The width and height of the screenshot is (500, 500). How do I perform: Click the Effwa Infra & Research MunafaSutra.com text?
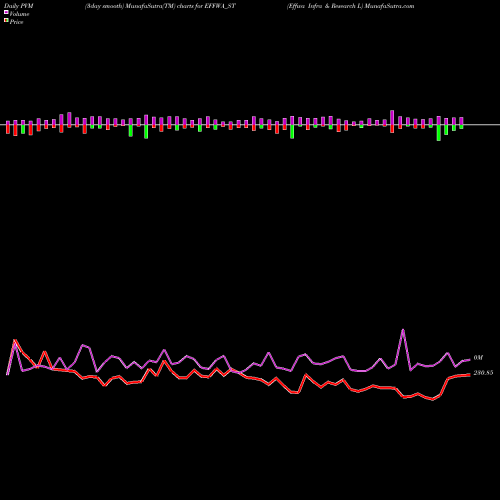pos(350,6)
